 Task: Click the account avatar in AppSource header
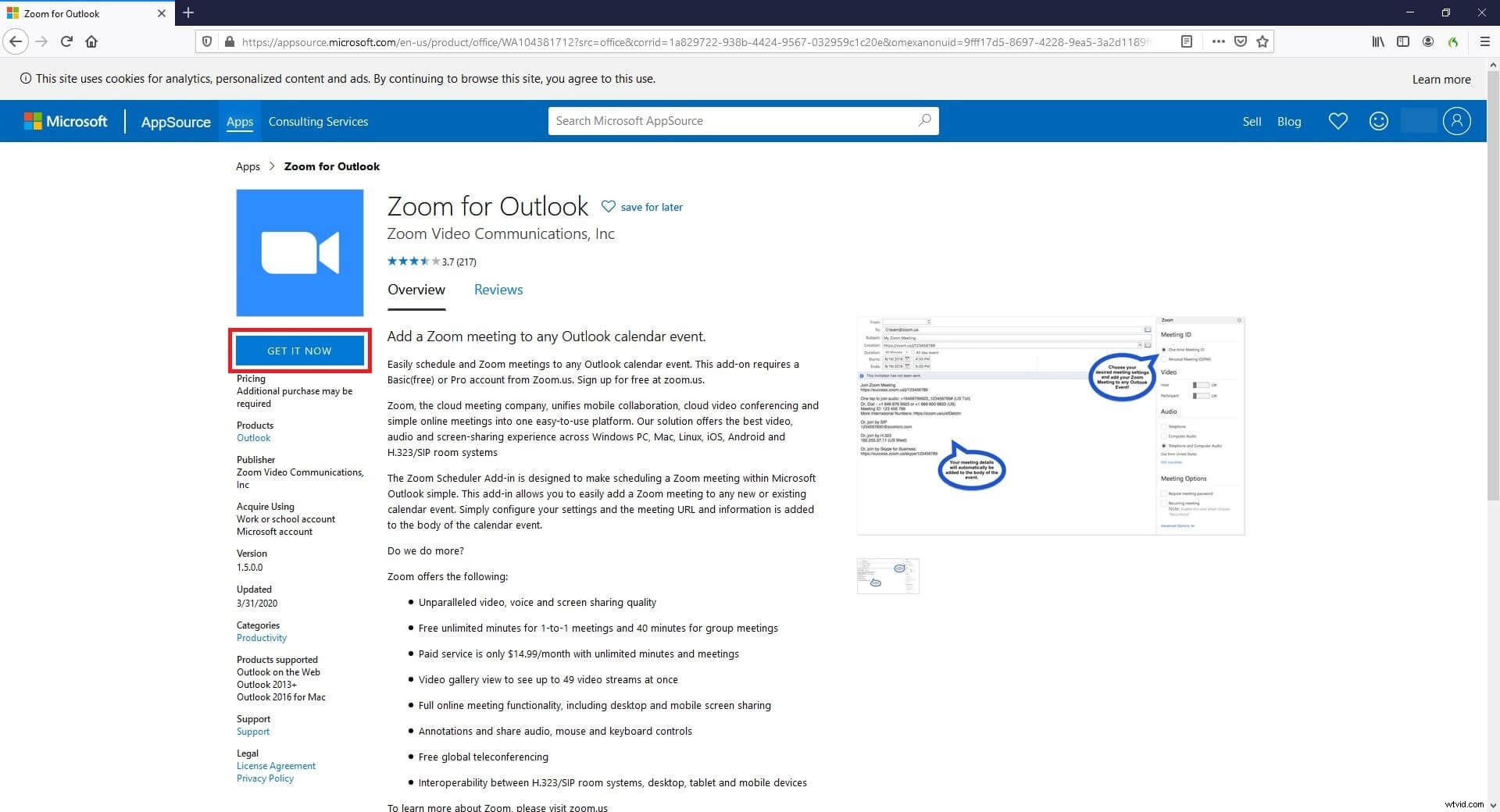pos(1455,121)
